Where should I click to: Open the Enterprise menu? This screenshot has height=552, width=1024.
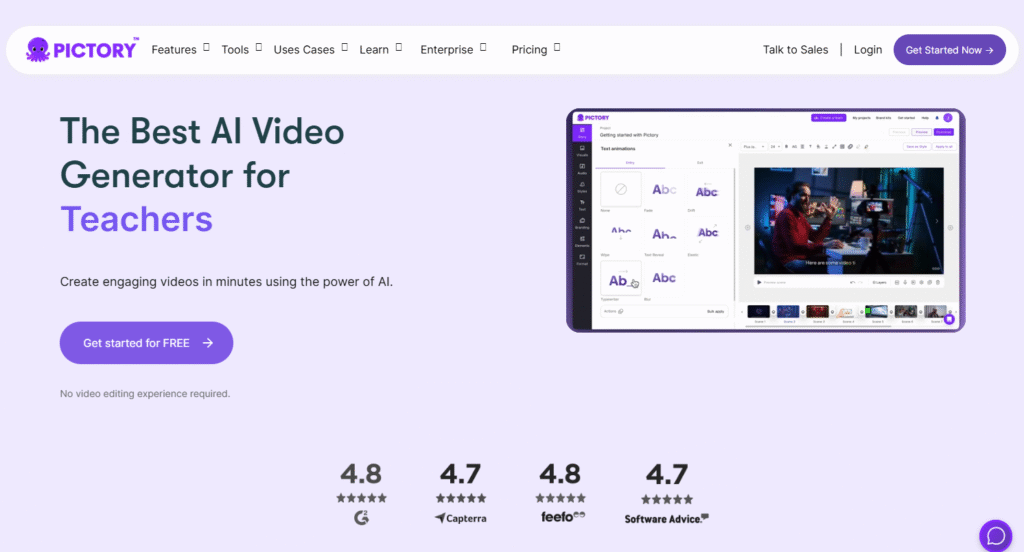tap(453, 50)
